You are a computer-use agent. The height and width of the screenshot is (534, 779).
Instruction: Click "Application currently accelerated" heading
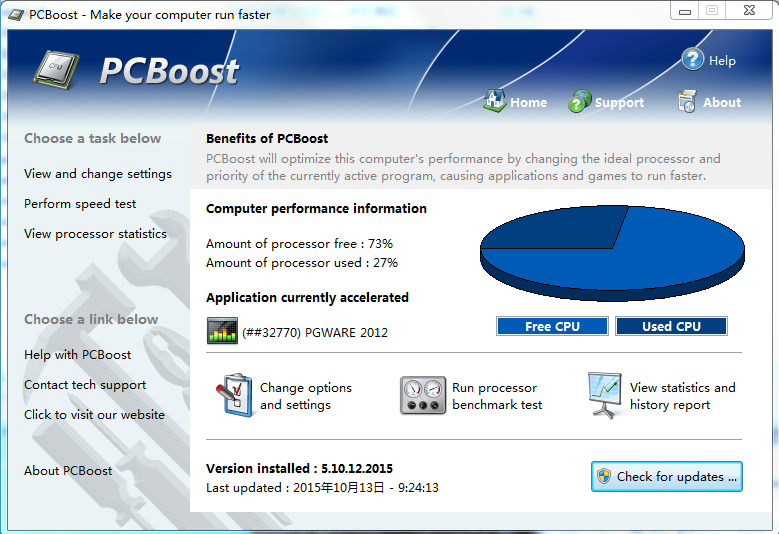308,298
